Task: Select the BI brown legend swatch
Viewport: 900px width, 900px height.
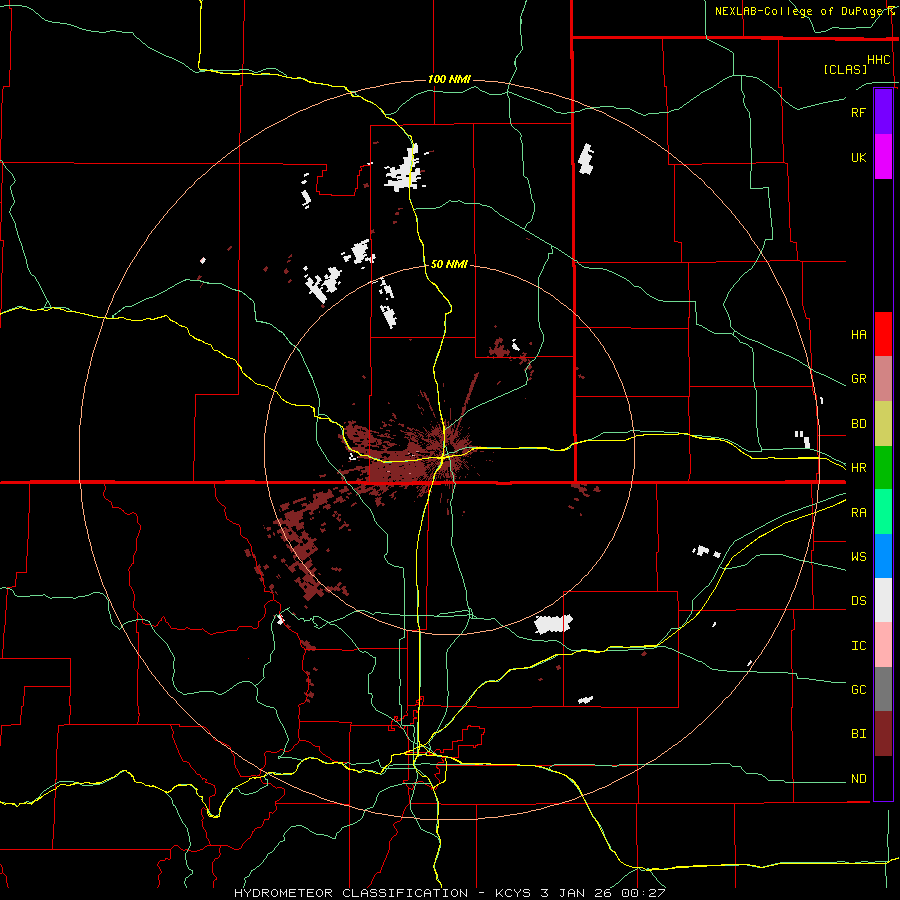Action: [883, 734]
